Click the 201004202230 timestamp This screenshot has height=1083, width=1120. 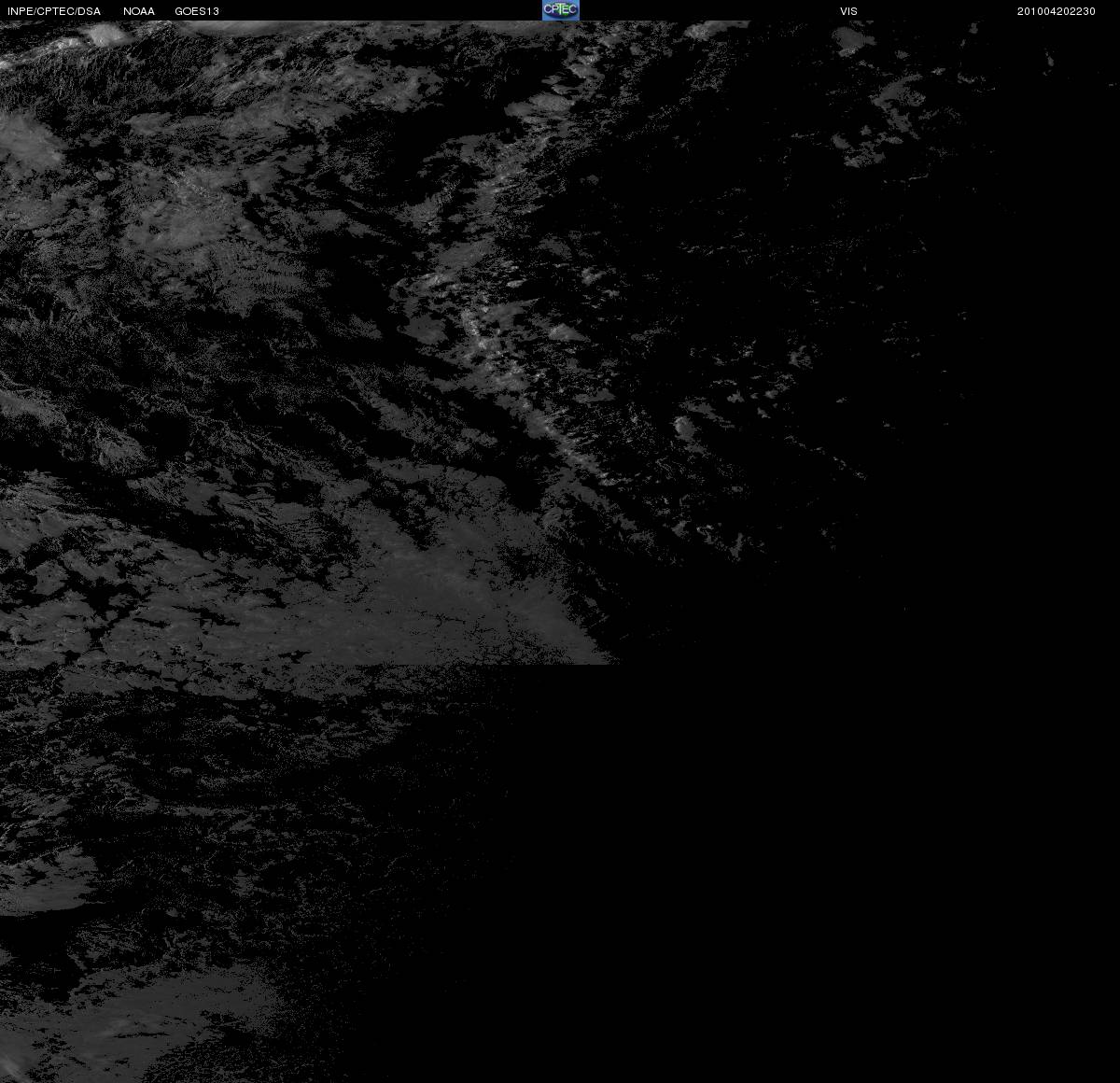pyautogui.click(x=1057, y=11)
